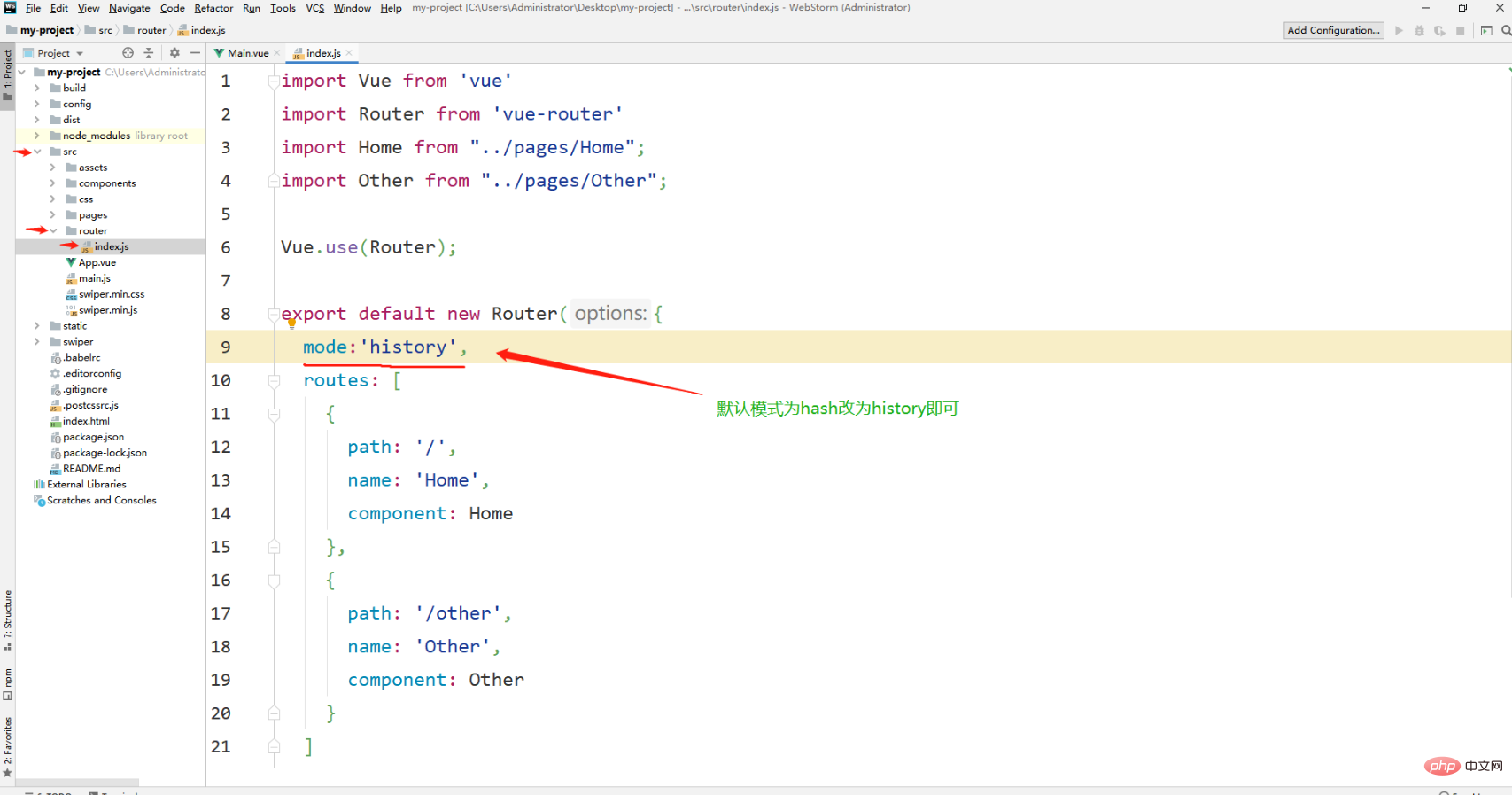Select package.json in project tree

[93, 437]
